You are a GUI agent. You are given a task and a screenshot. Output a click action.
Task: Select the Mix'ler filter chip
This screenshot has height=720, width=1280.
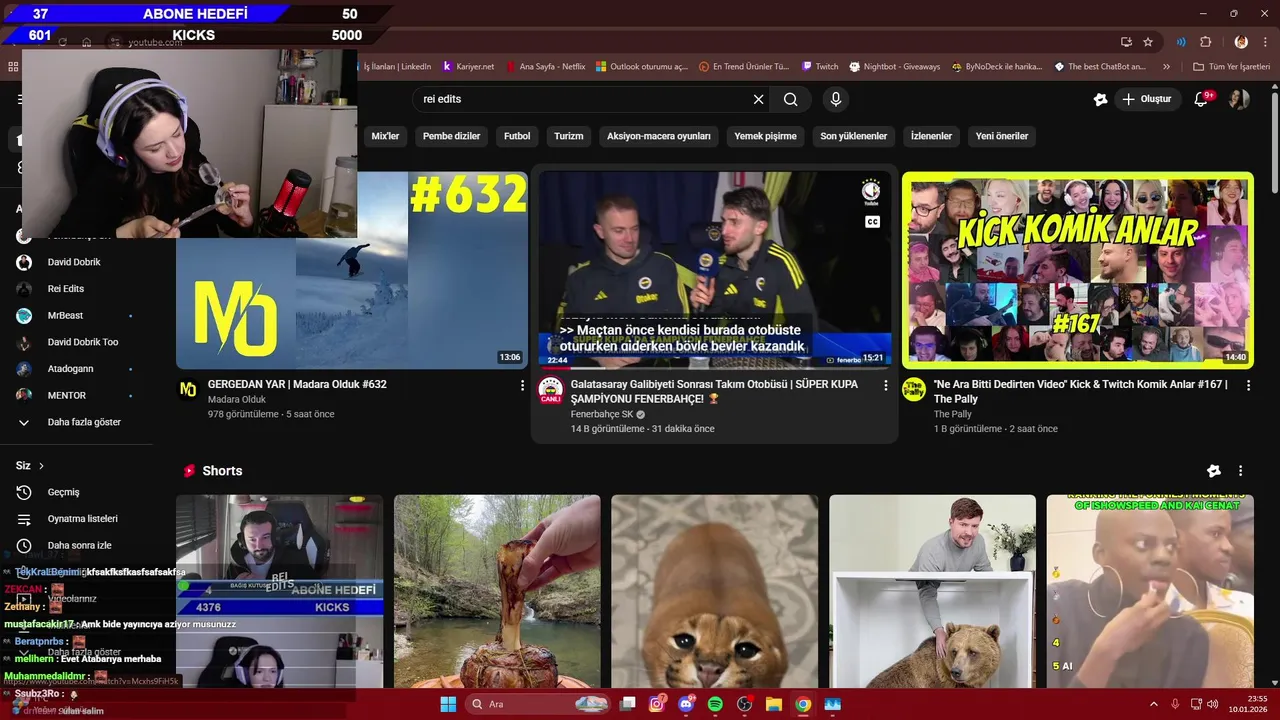pyautogui.click(x=385, y=136)
